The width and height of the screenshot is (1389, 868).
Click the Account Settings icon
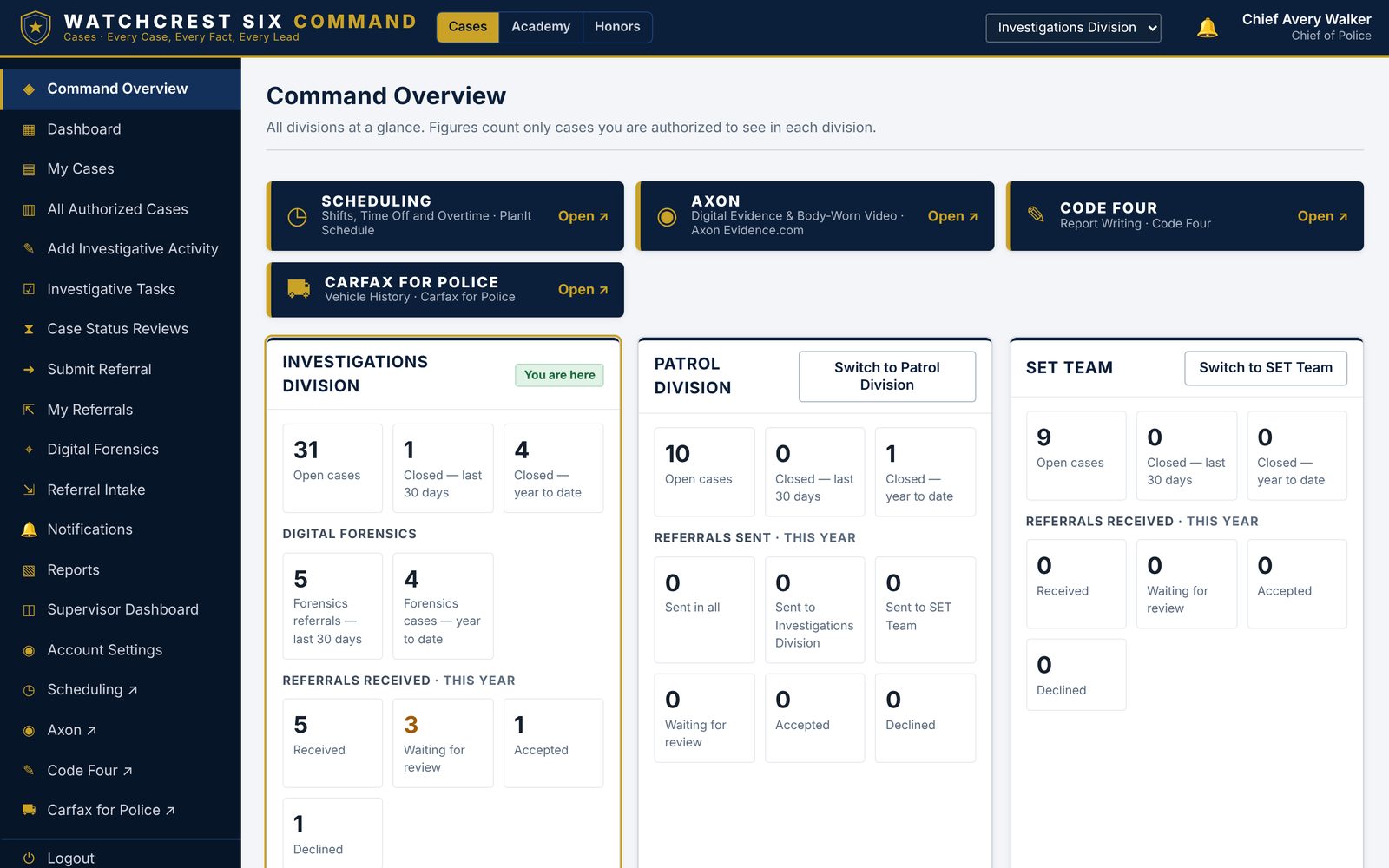click(x=29, y=650)
